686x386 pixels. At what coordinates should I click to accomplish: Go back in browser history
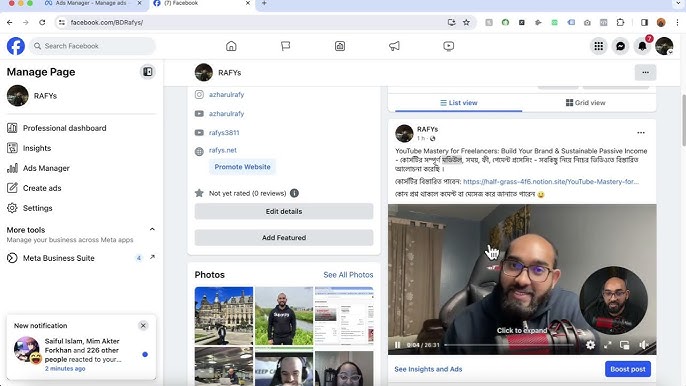coord(10,22)
